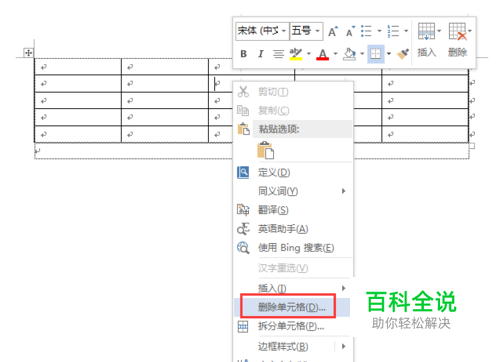Toggle Italic formatting in mini toolbar

(x=261, y=53)
